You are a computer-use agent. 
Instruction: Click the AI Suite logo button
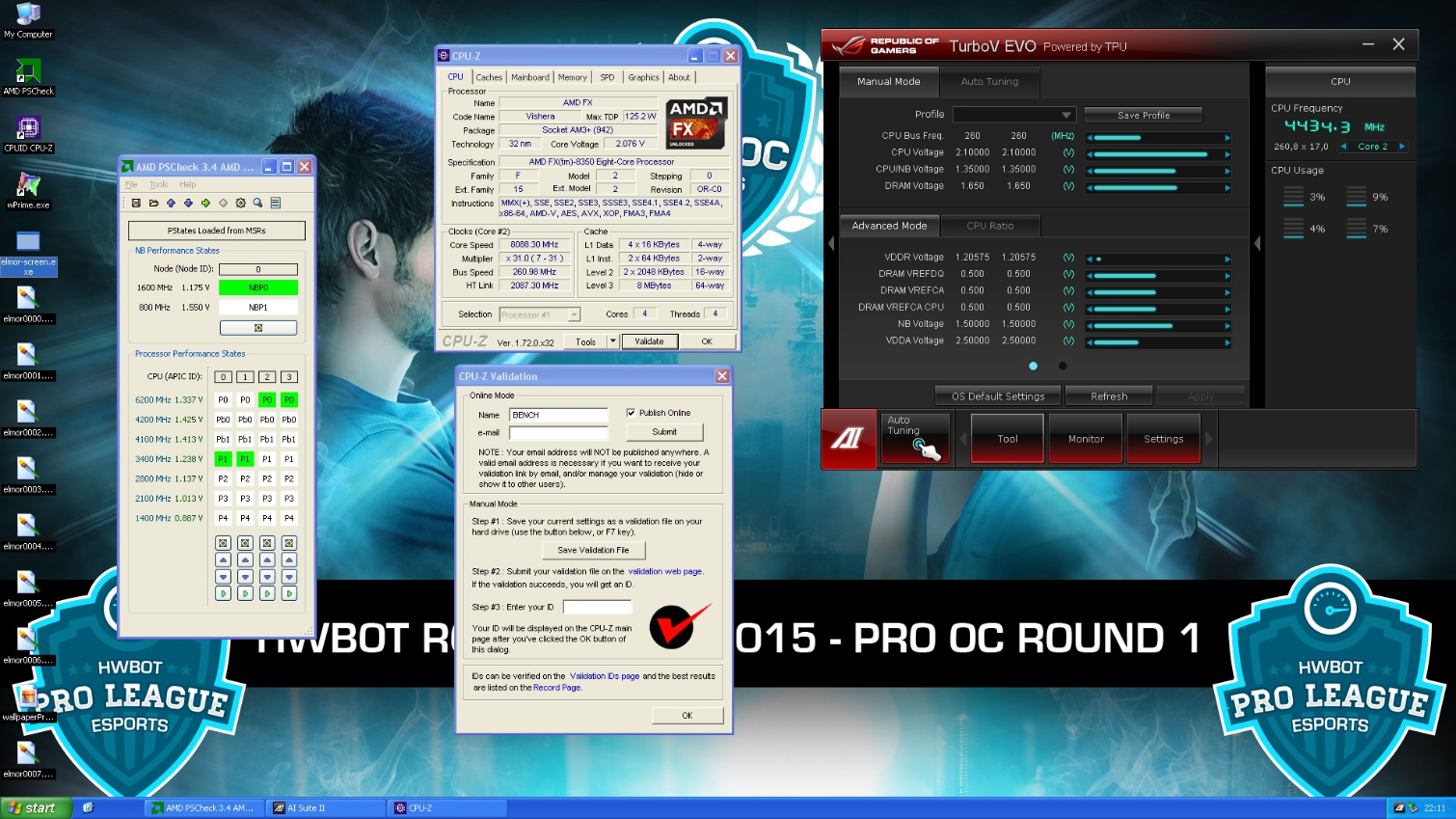(849, 439)
